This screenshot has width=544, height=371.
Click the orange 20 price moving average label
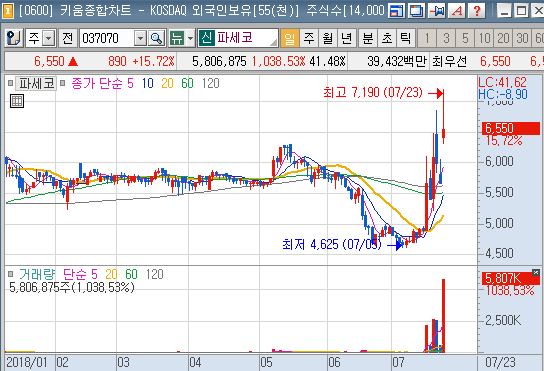pyautogui.click(x=167, y=83)
